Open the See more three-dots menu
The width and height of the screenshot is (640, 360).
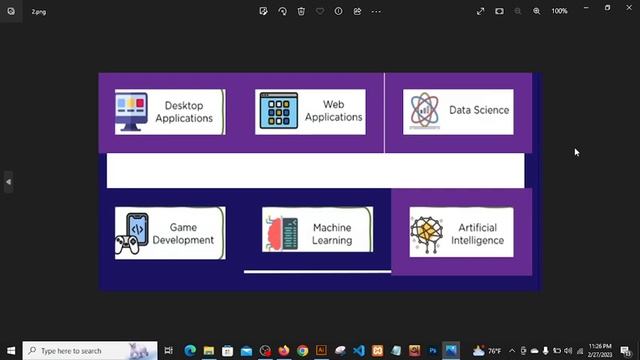(x=376, y=11)
